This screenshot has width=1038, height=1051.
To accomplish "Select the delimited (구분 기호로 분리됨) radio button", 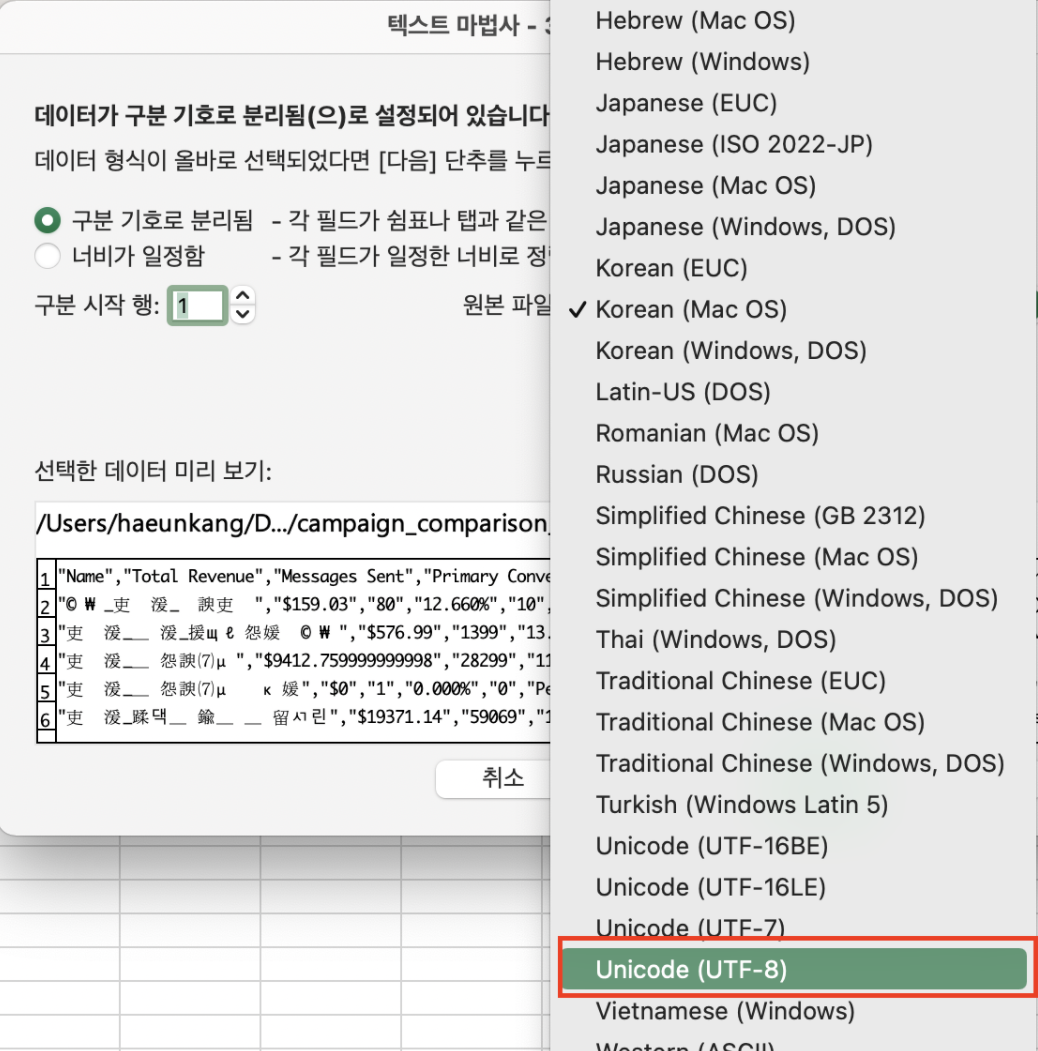I will pos(48,221).
